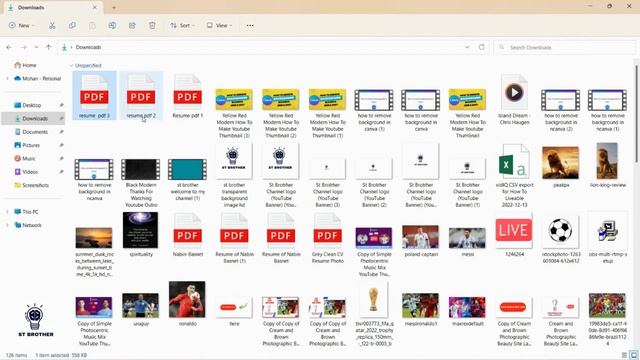Open a new tab with plus button
The image size is (640, 360).
114,7
